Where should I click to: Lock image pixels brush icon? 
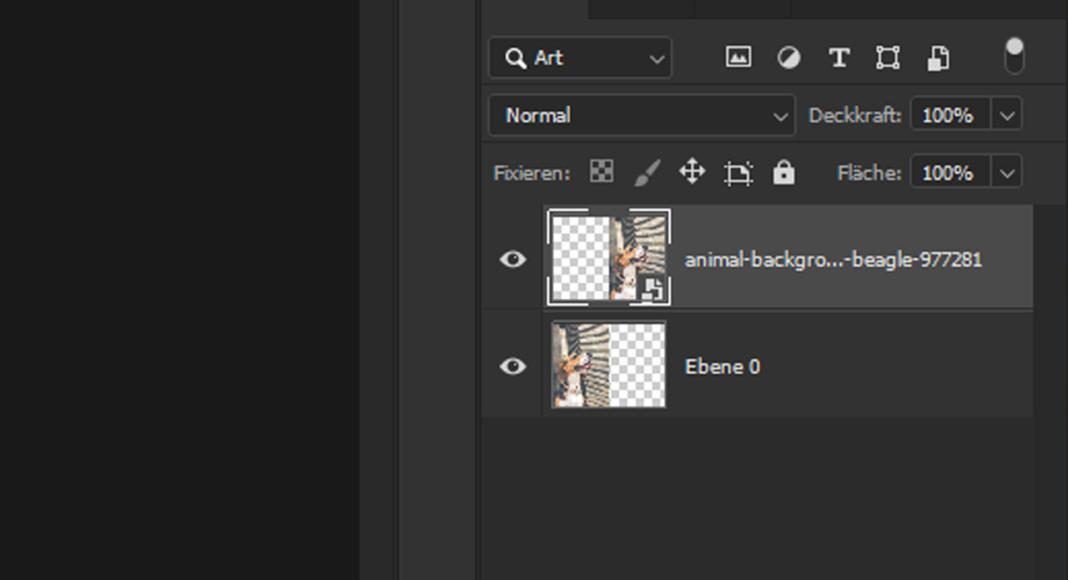click(647, 173)
